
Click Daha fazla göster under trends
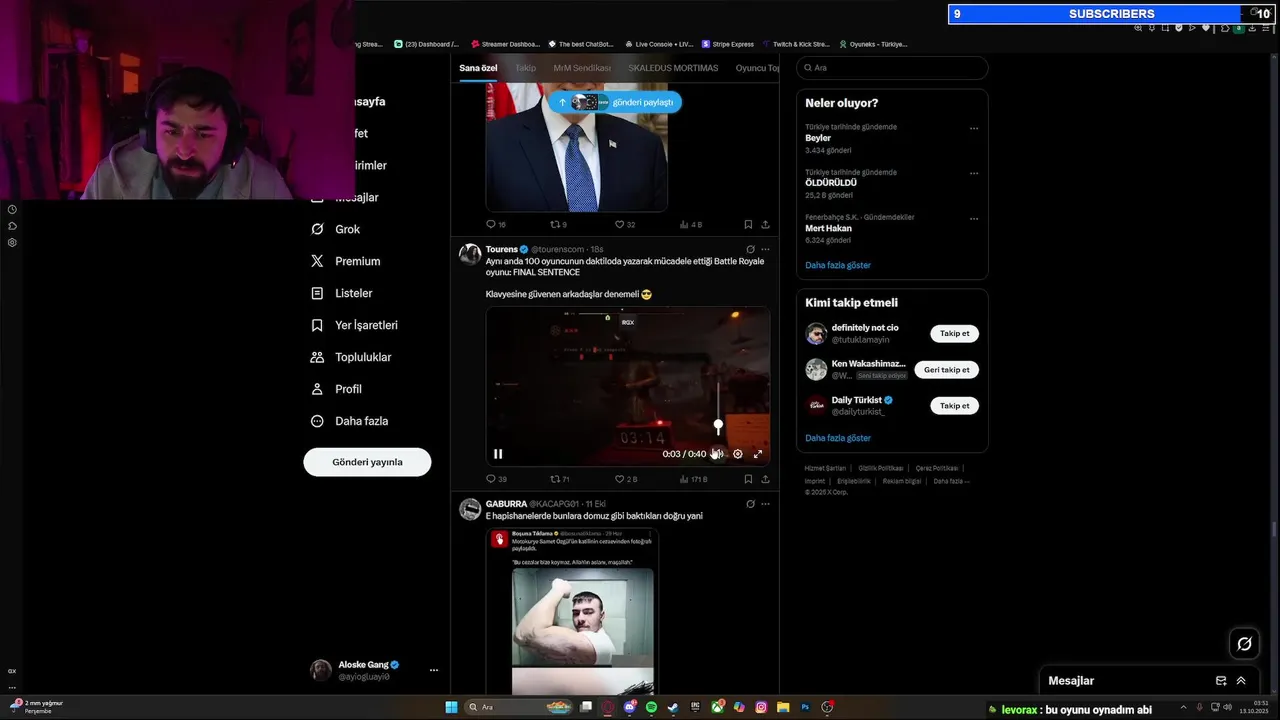tap(838, 265)
